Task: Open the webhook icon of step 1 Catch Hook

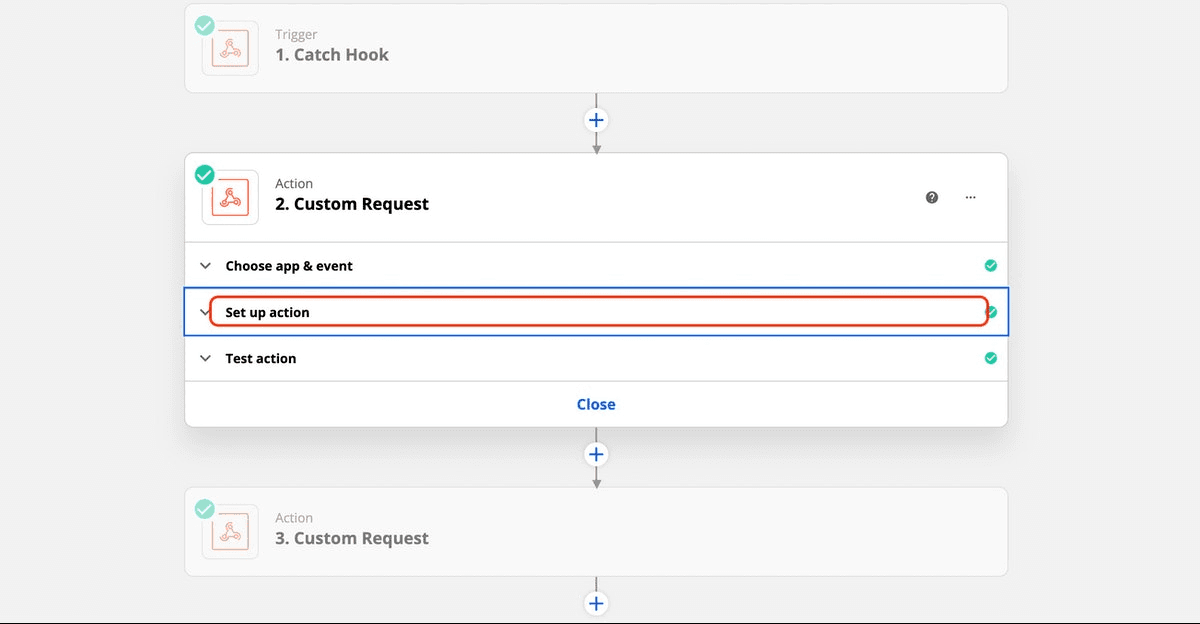Action: click(x=230, y=49)
